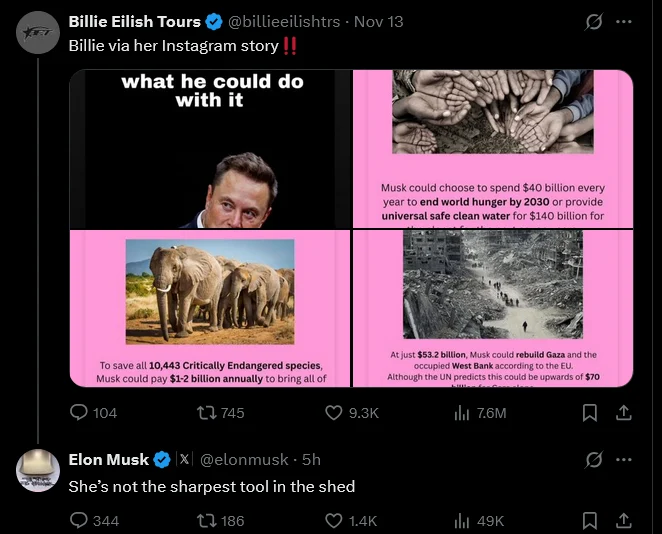Share Elon Musk's reply

click(623, 520)
